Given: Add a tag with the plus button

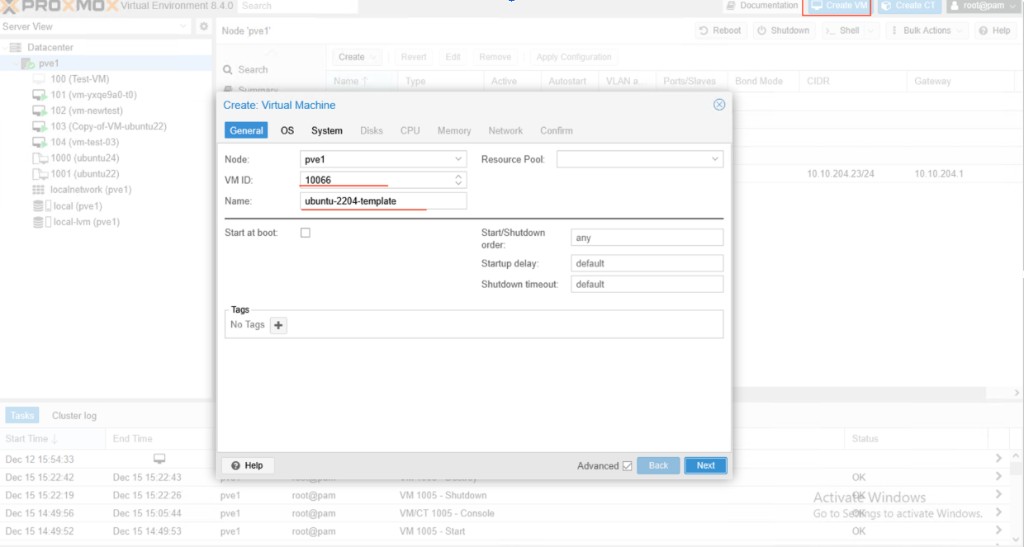Looking at the screenshot, I should [278, 325].
